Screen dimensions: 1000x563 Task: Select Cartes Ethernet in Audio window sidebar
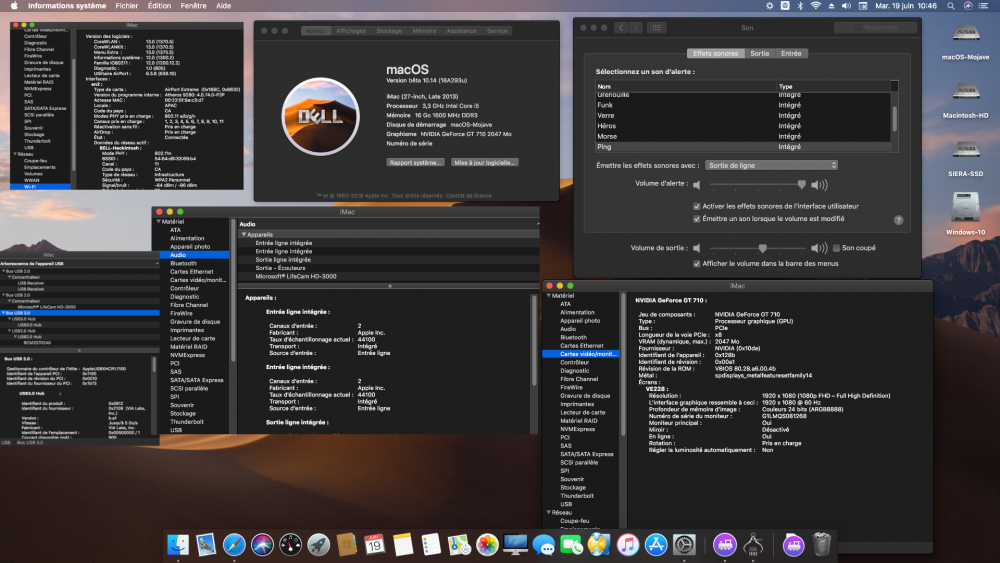[191, 272]
